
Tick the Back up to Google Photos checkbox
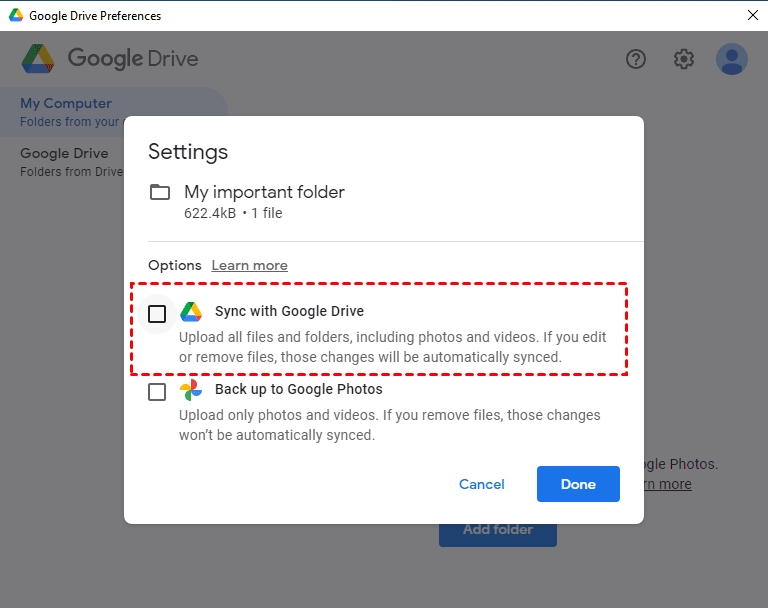(x=157, y=392)
